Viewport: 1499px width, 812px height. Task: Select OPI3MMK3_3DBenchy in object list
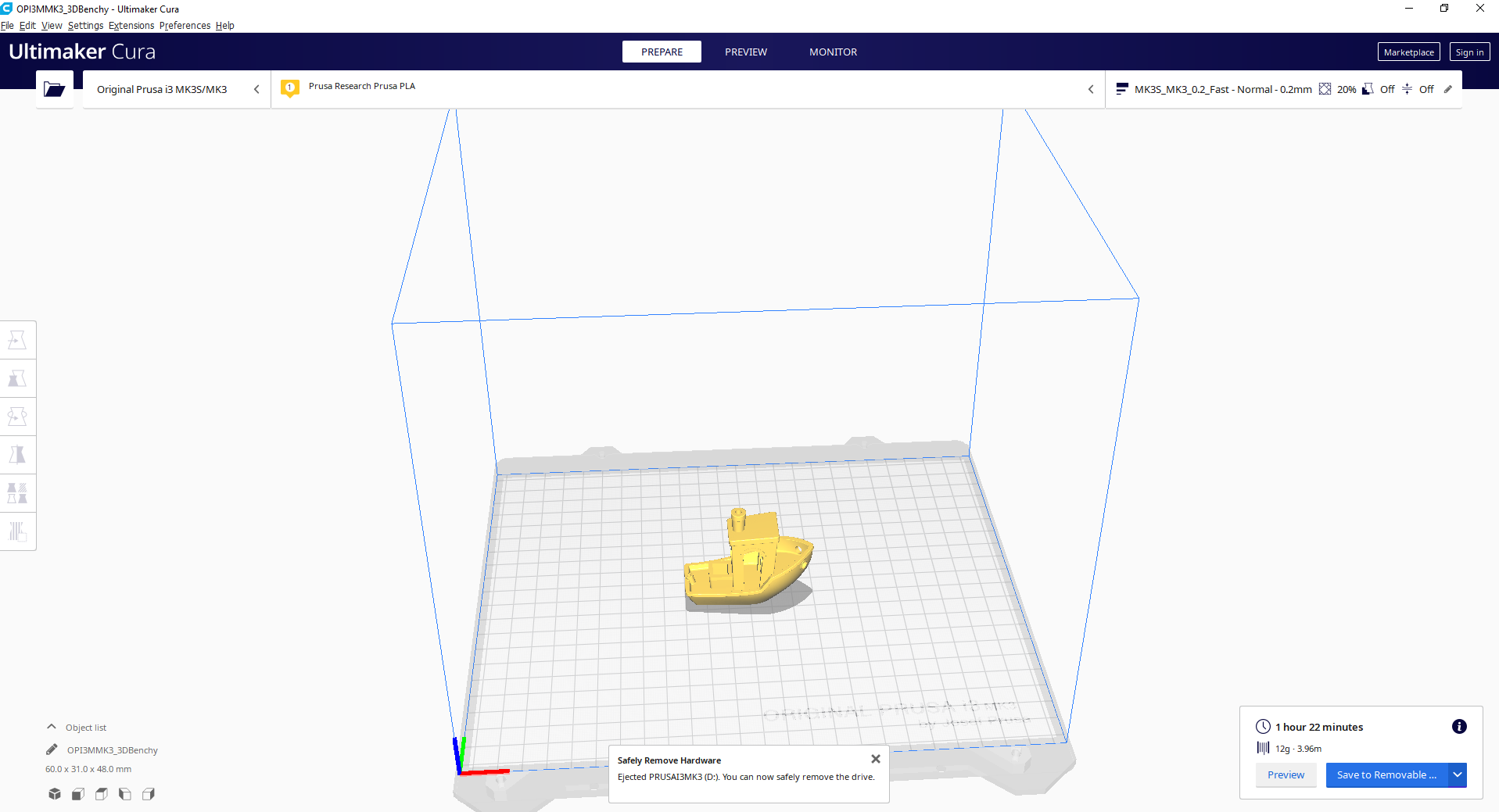[x=113, y=750]
